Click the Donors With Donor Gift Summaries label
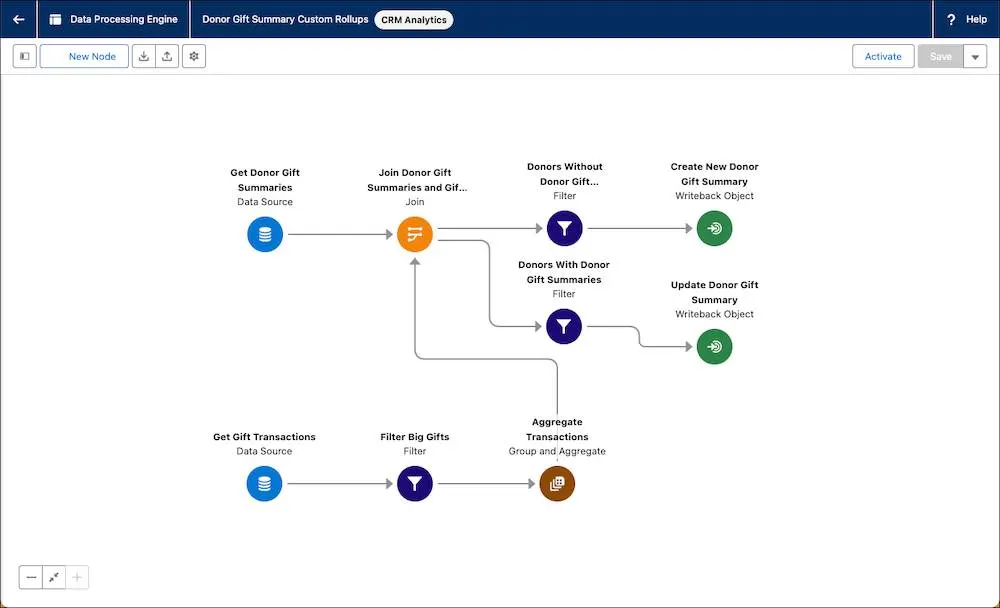The height and width of the screenshot is (608, 1000). tap(564, 272)
